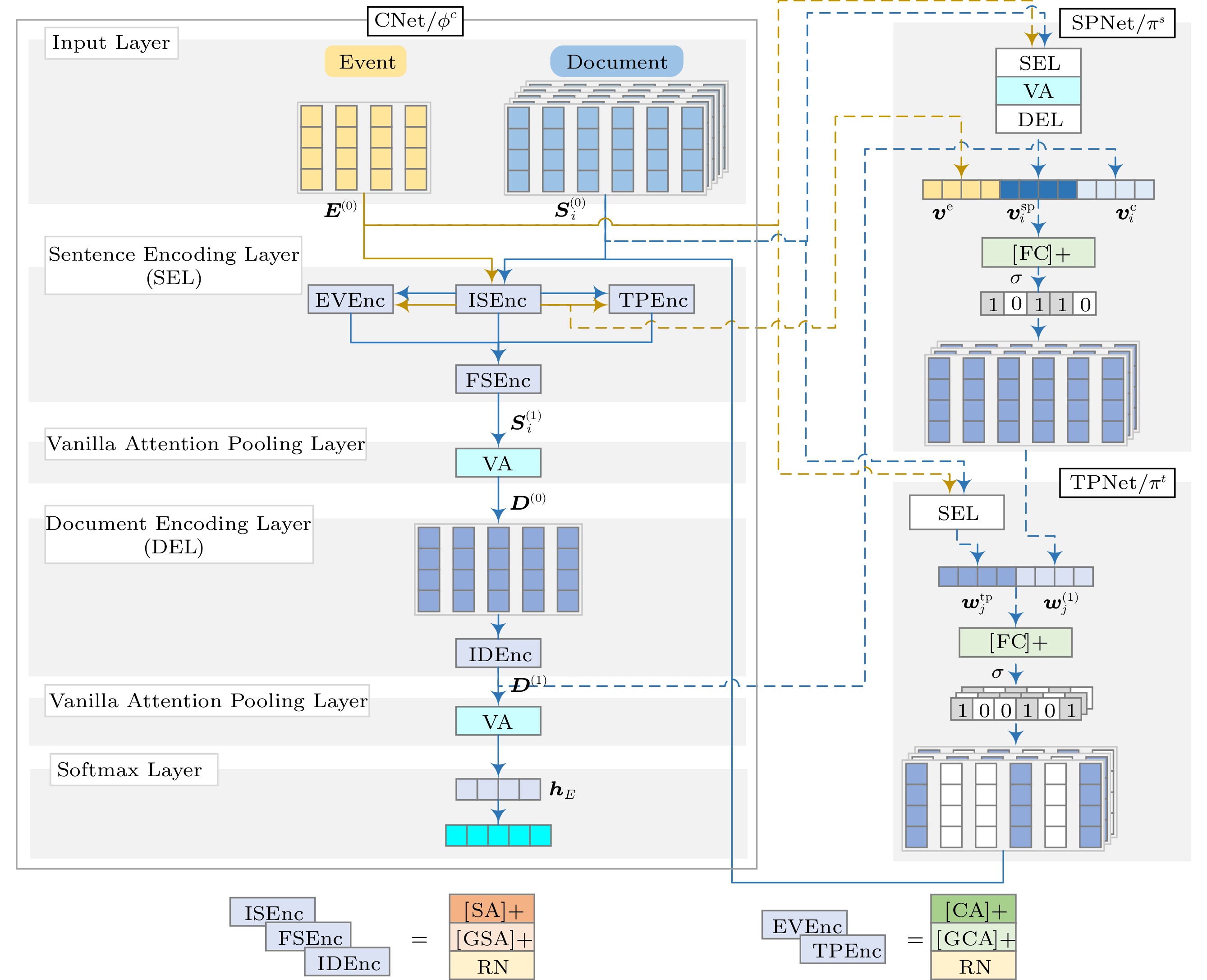Click the EVEnc block in the sentence encoding layer
Image resolution: width=1207 pixels, height=980 pixels.
(x=350, y=299)
